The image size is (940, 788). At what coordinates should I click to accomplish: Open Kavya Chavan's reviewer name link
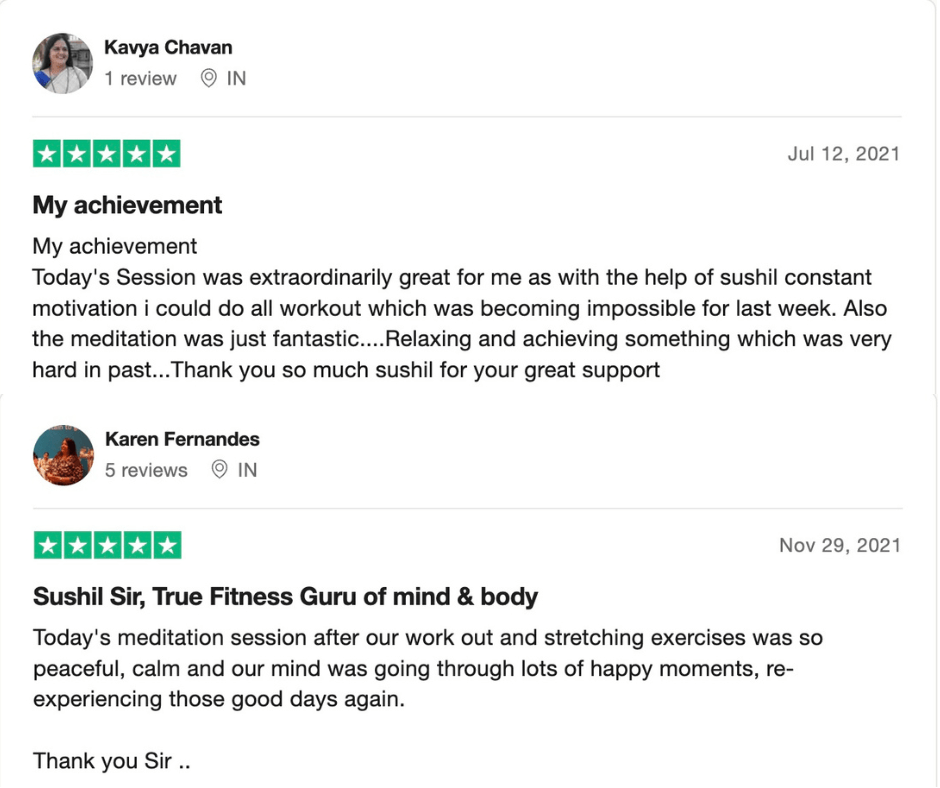(x=168, y=47)
